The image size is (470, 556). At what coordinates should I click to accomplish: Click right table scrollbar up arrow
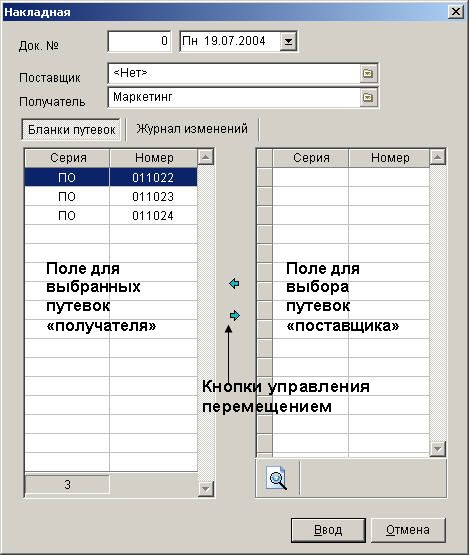tap(438, 157)
